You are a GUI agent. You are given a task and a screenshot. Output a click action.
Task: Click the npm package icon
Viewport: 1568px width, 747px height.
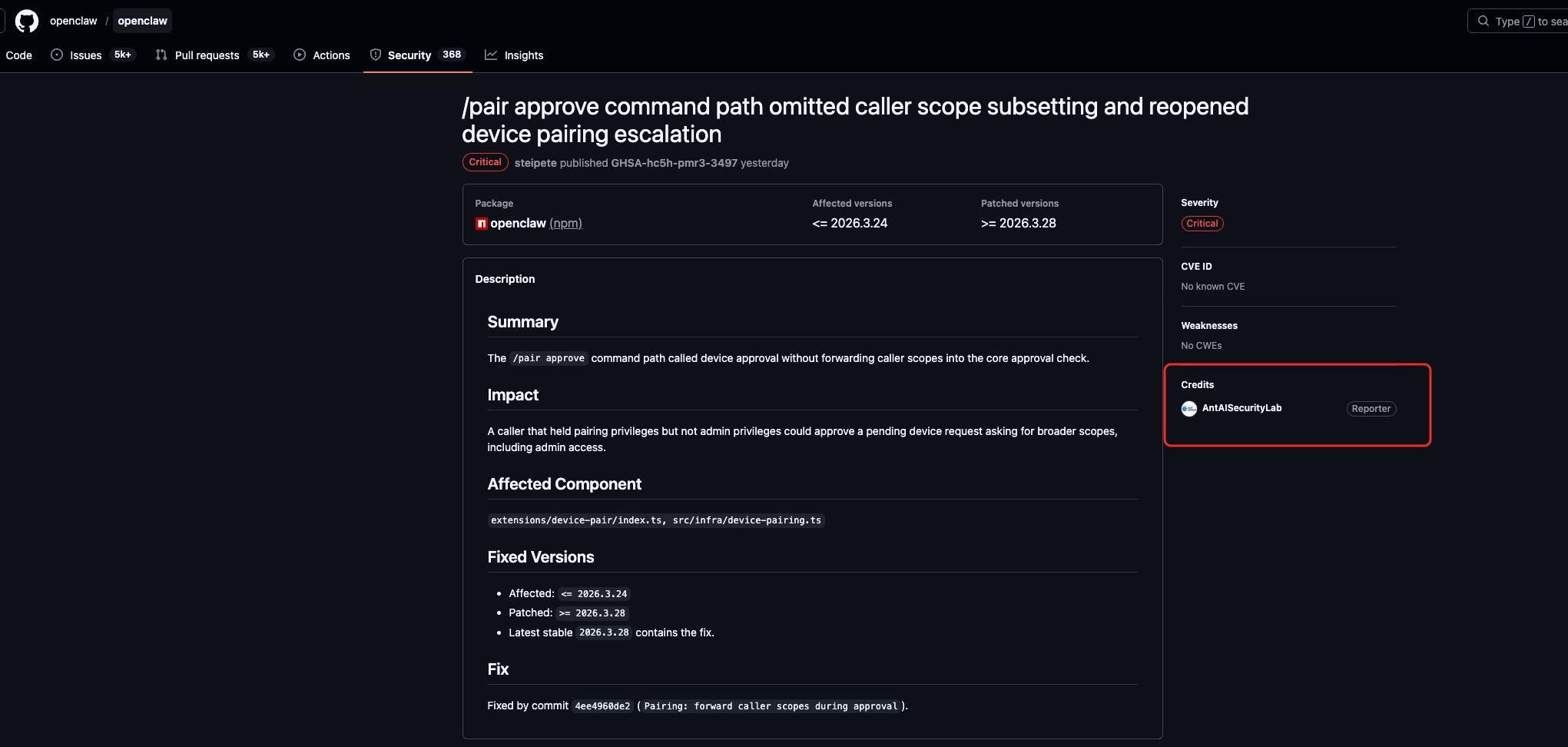(482, 224)
